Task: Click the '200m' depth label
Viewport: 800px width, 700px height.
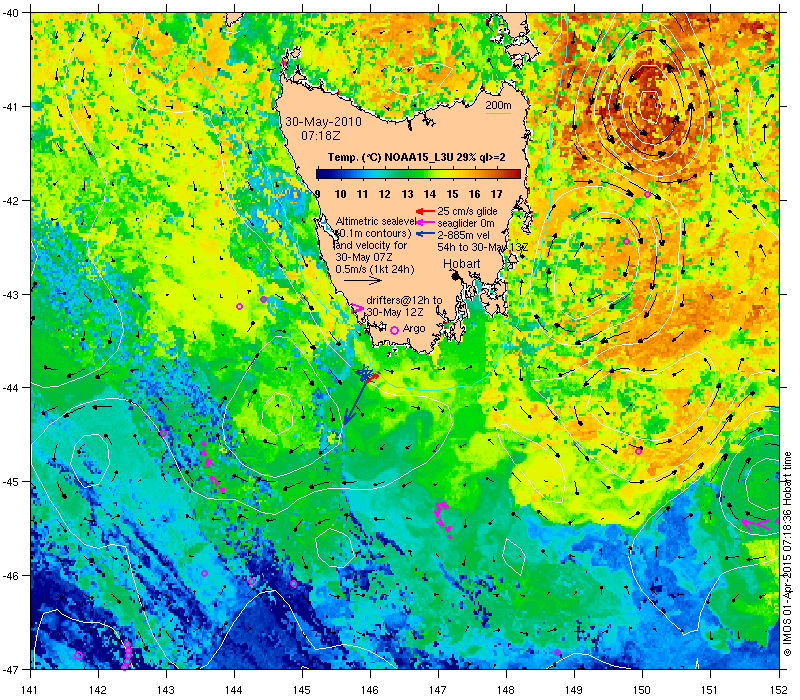Action: [x=498, y=105]
